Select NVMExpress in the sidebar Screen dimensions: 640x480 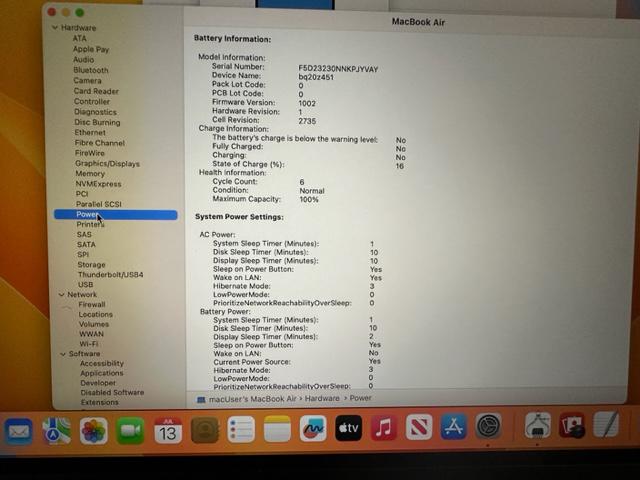coord(98,184)
